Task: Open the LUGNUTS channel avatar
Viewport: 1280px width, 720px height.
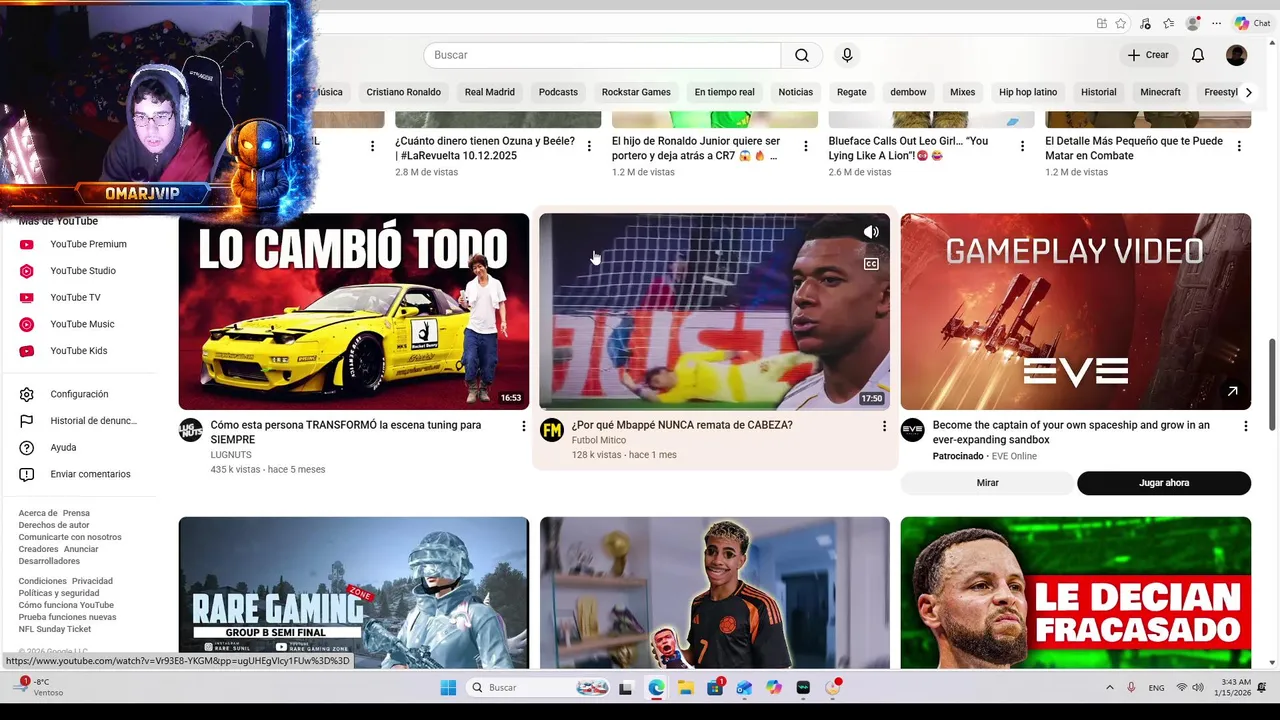Action: coord(190,430)
